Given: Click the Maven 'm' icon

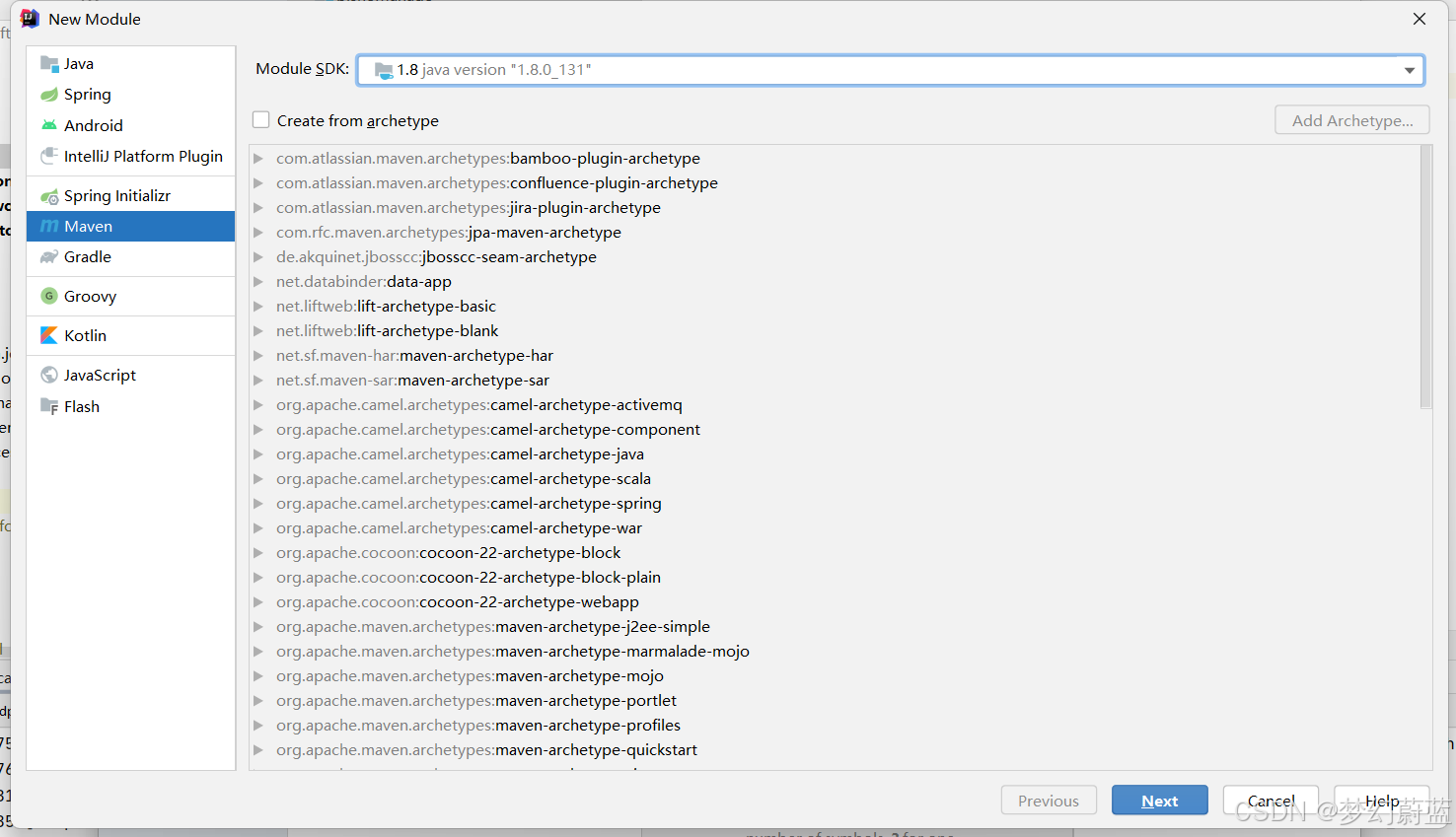Looking at the screenshot, I should coord(49,227).
